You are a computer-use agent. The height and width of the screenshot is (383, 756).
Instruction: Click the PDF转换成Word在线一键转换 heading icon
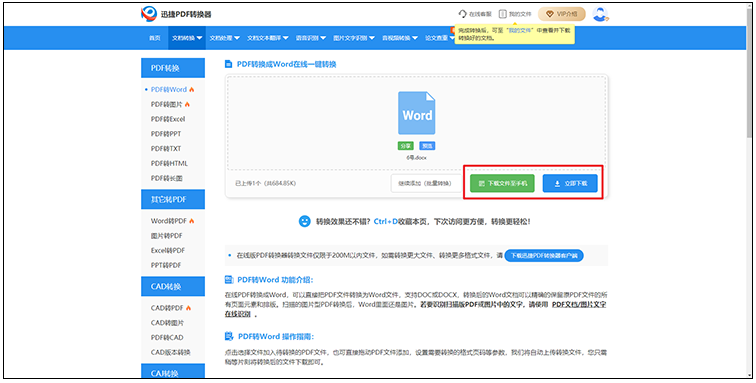pos(229,64)
